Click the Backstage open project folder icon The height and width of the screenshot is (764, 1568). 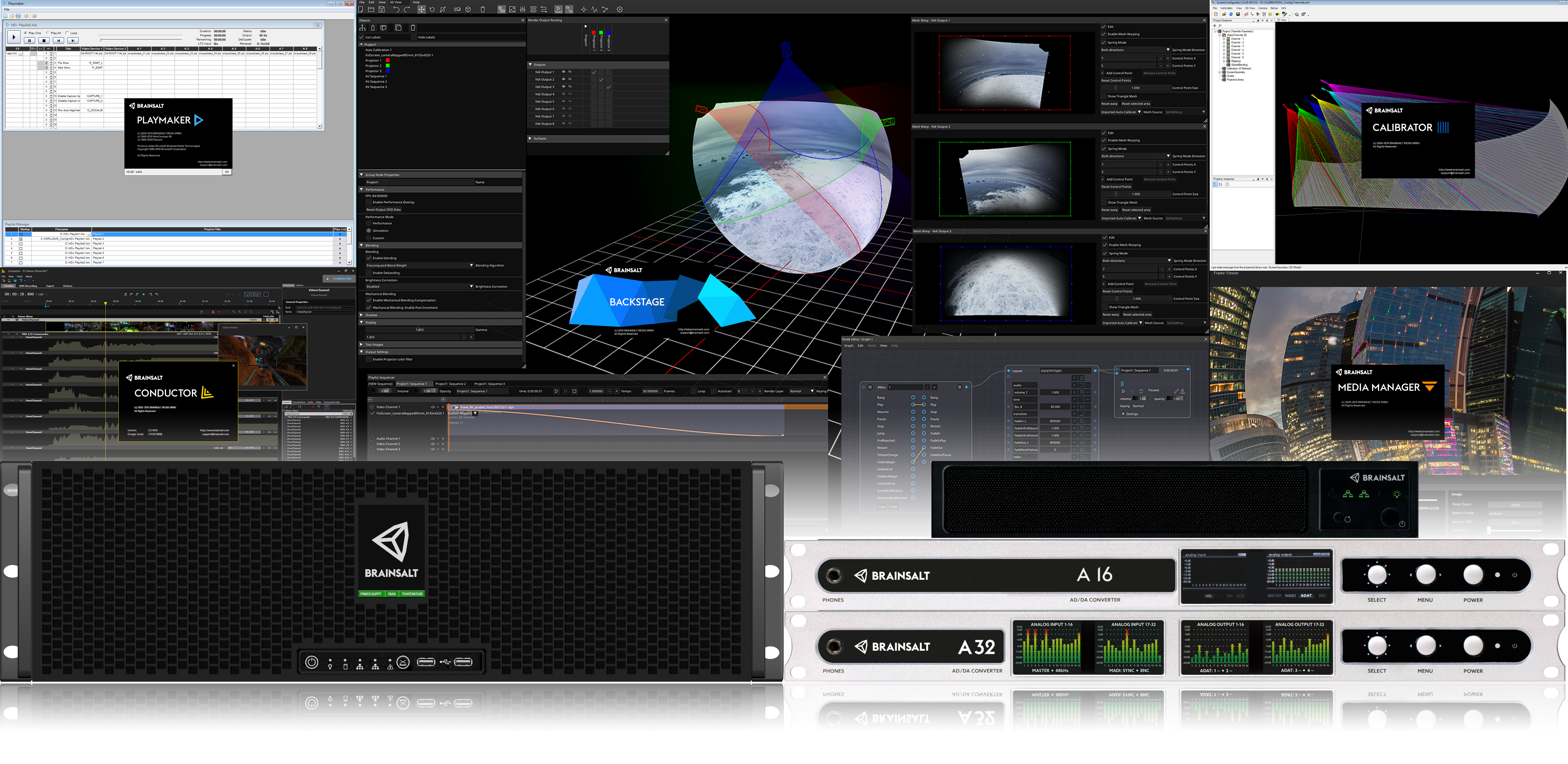tap(371, 9)
